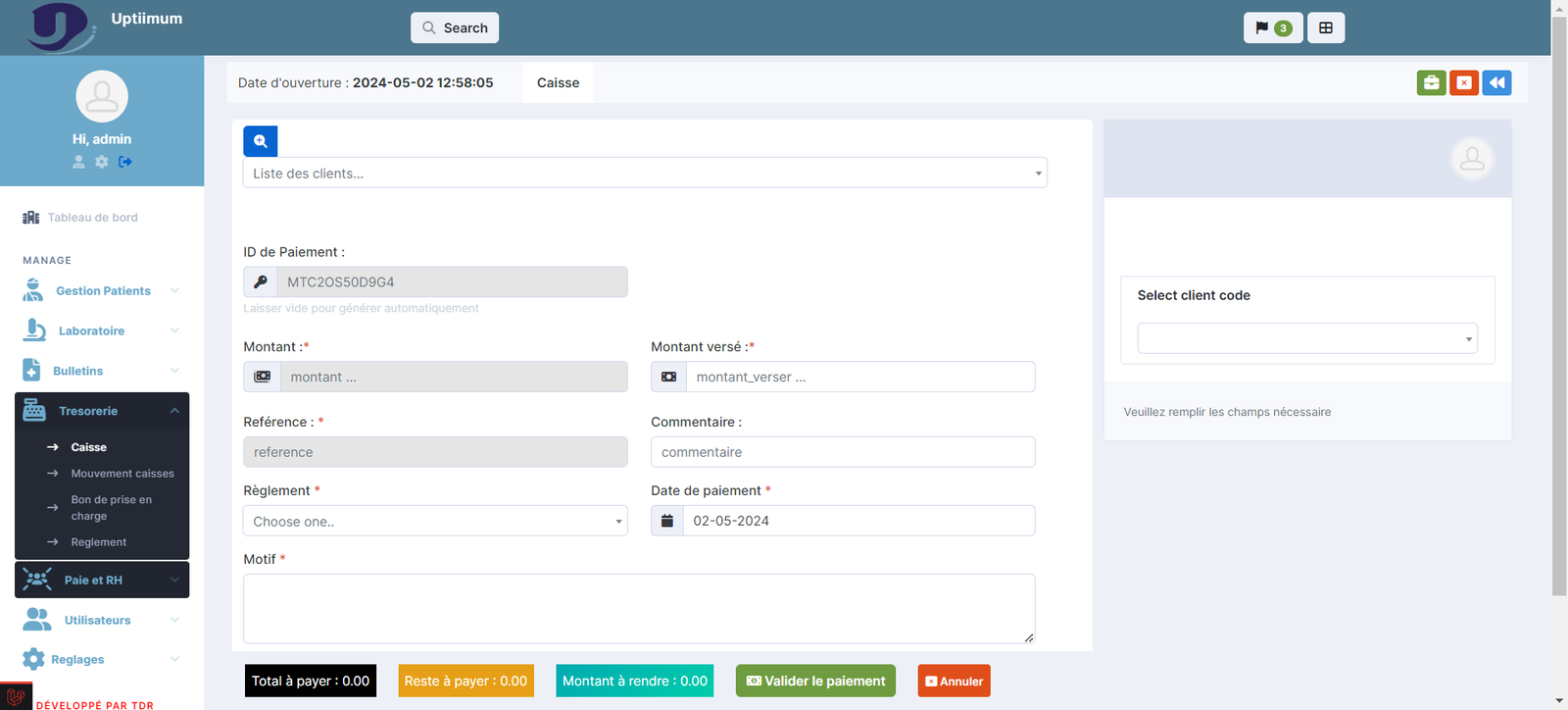The width and height of the screenshot is (1568, 710).
Task: Open the grid apps icon in header
Action: [1326, 28]
